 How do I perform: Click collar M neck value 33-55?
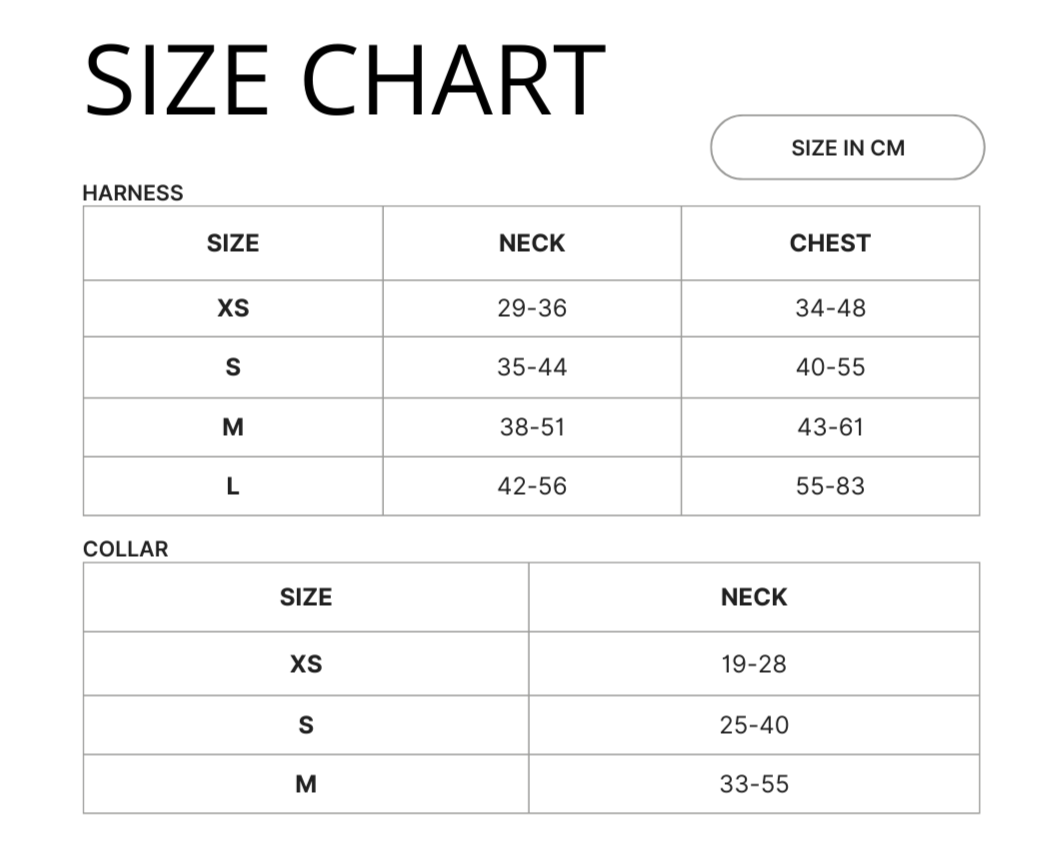point(754,784)
